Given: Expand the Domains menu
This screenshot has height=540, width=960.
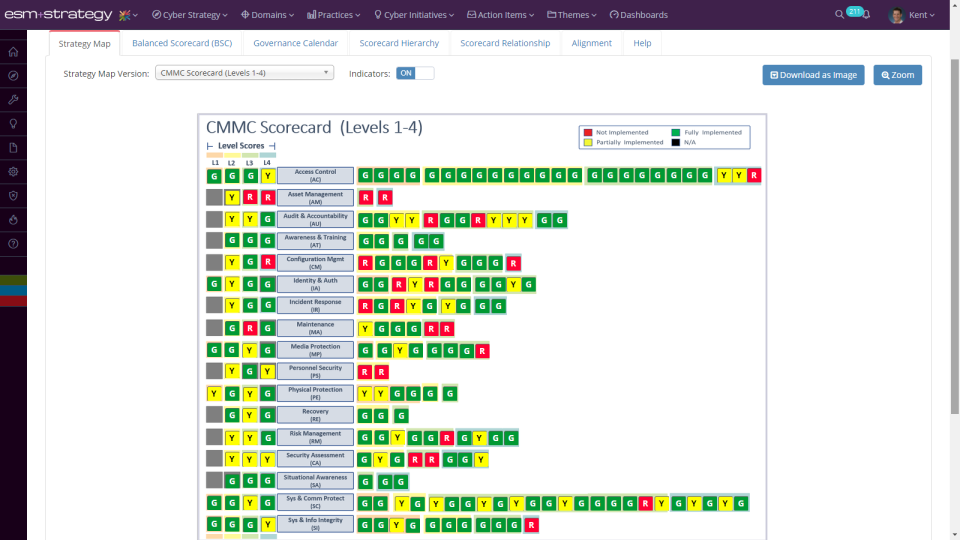Looking at the screenshot, I should [268, 15].
